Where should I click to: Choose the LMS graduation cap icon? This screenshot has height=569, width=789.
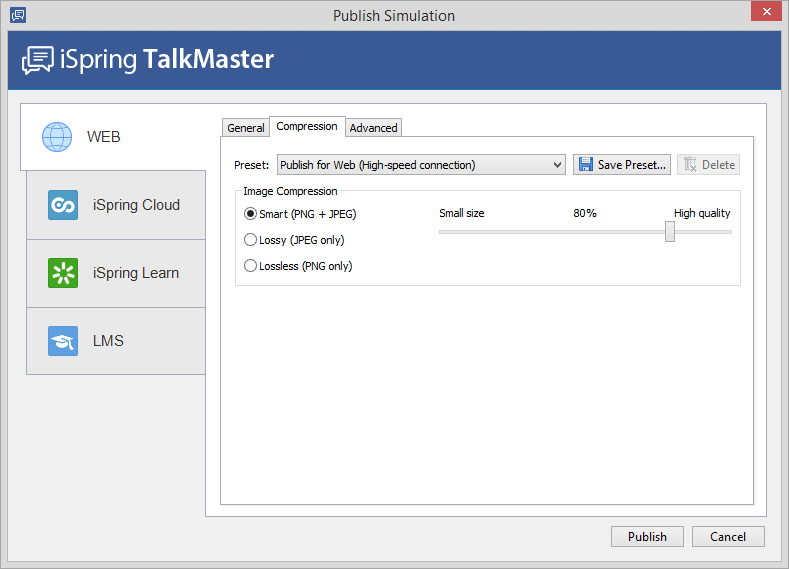[x=63, y=341]
